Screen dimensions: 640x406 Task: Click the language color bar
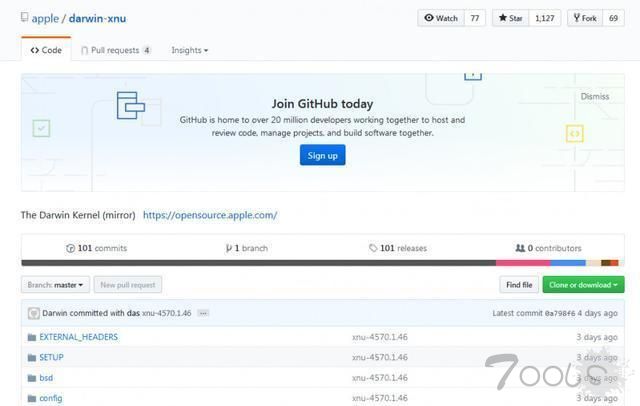[322, 263]
